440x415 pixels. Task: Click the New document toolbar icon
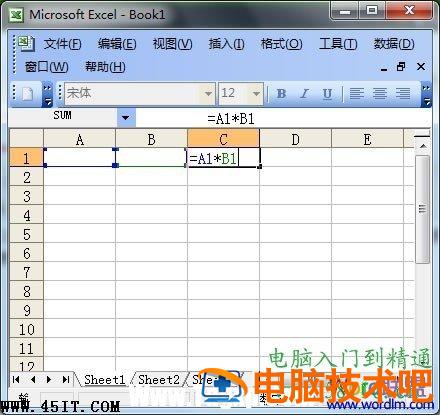(x=27, y=94)
